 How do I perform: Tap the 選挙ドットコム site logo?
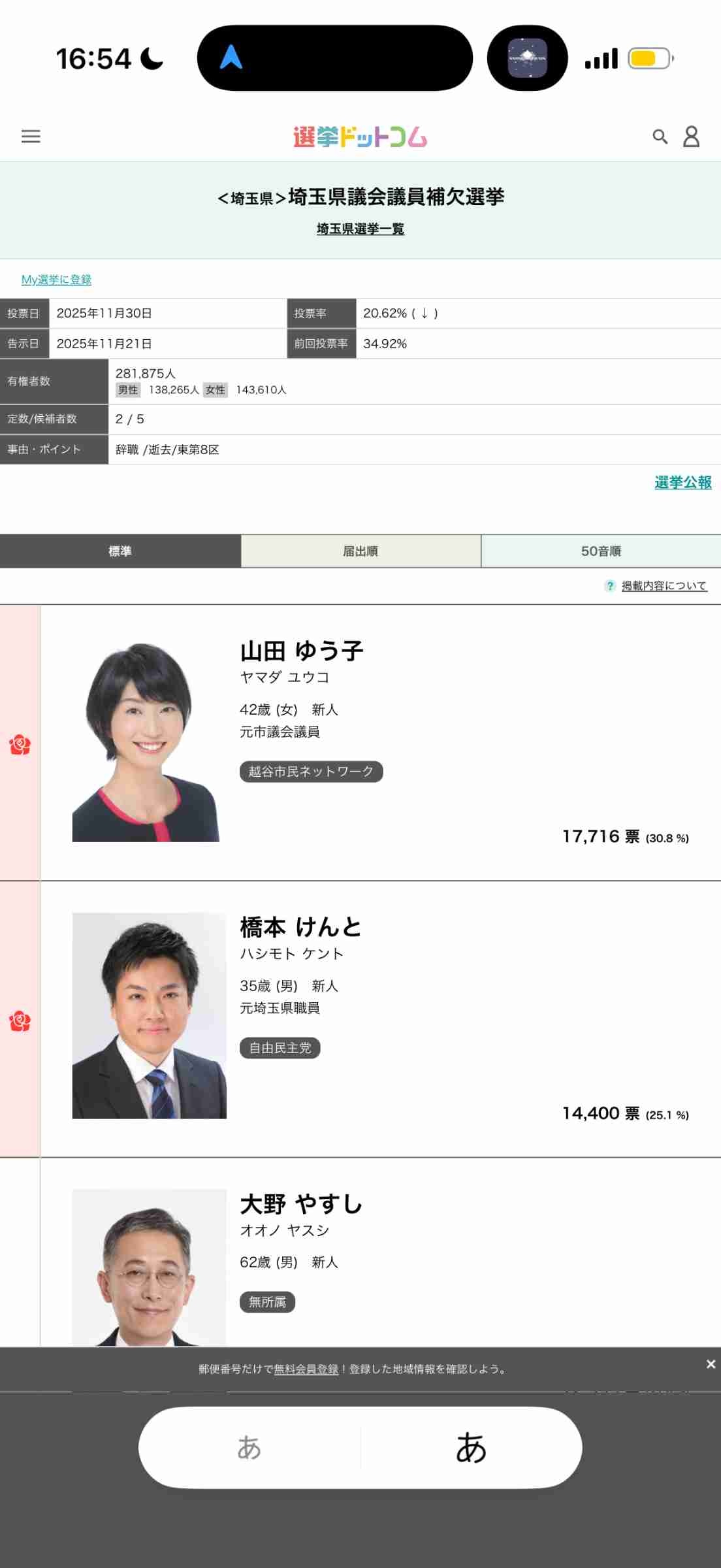tap(360, 137)
